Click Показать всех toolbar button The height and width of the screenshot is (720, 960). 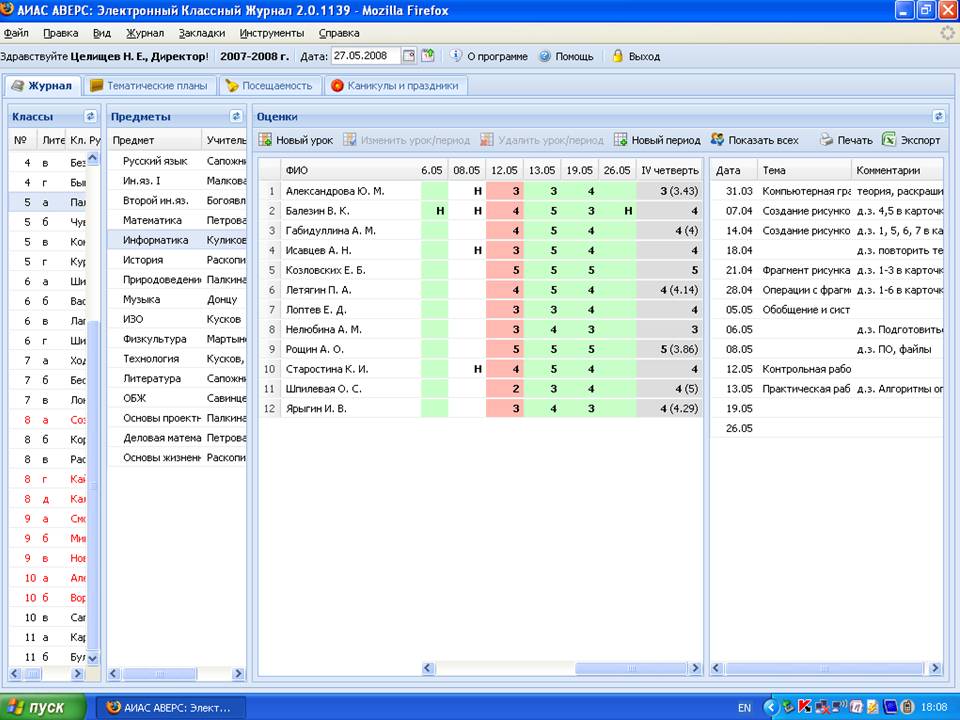(x=754, y=140)
